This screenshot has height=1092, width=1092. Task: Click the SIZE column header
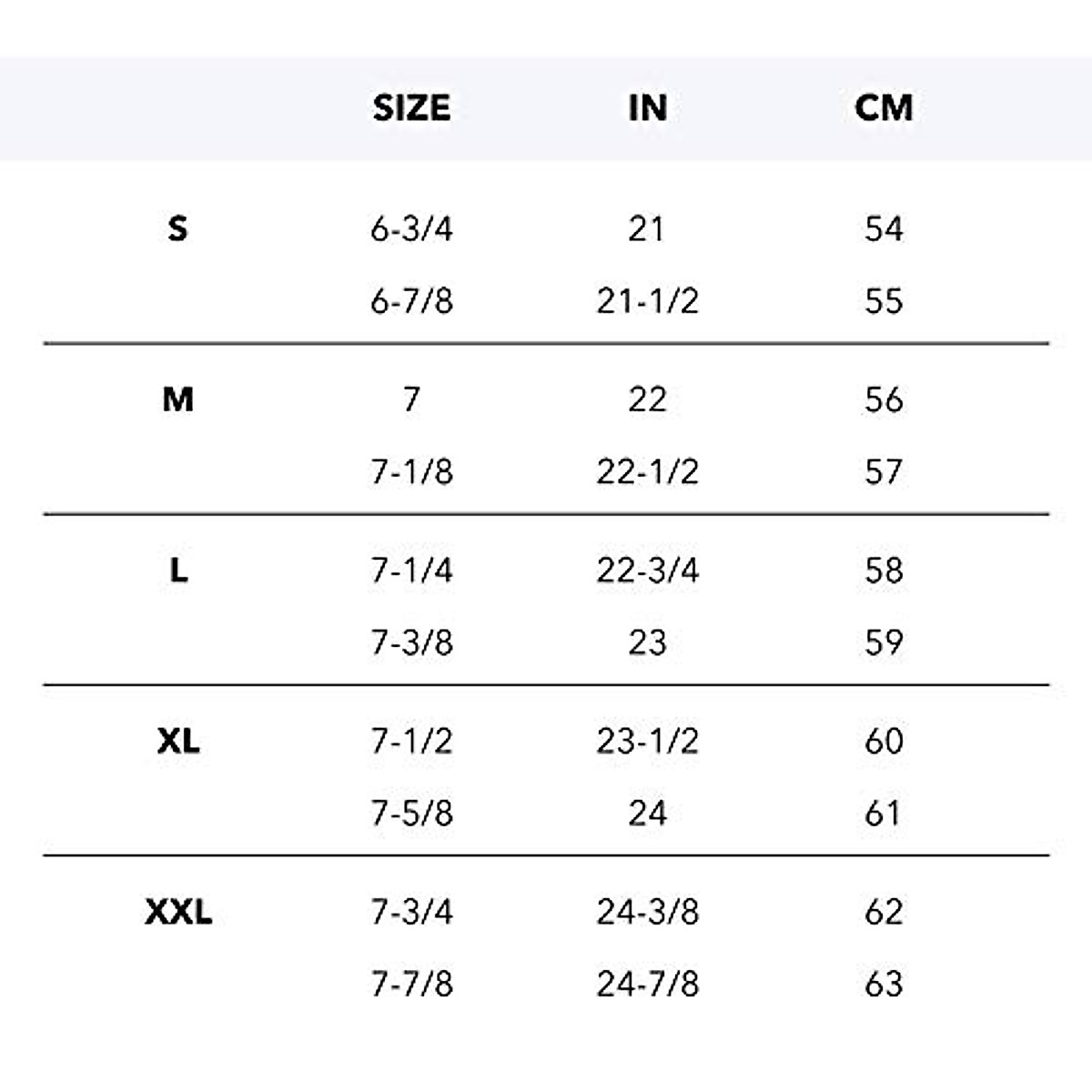tap(411, 108)
